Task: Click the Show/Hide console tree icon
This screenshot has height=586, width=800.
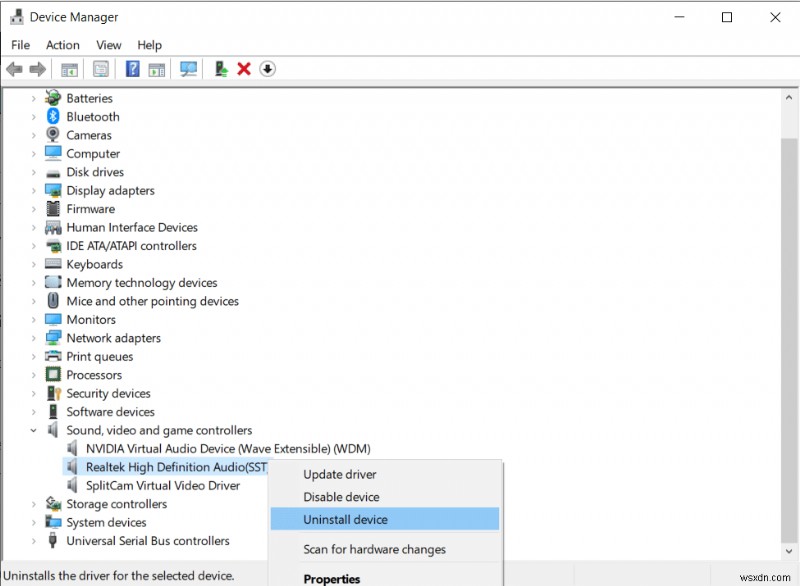Action: tap(69, 68)
